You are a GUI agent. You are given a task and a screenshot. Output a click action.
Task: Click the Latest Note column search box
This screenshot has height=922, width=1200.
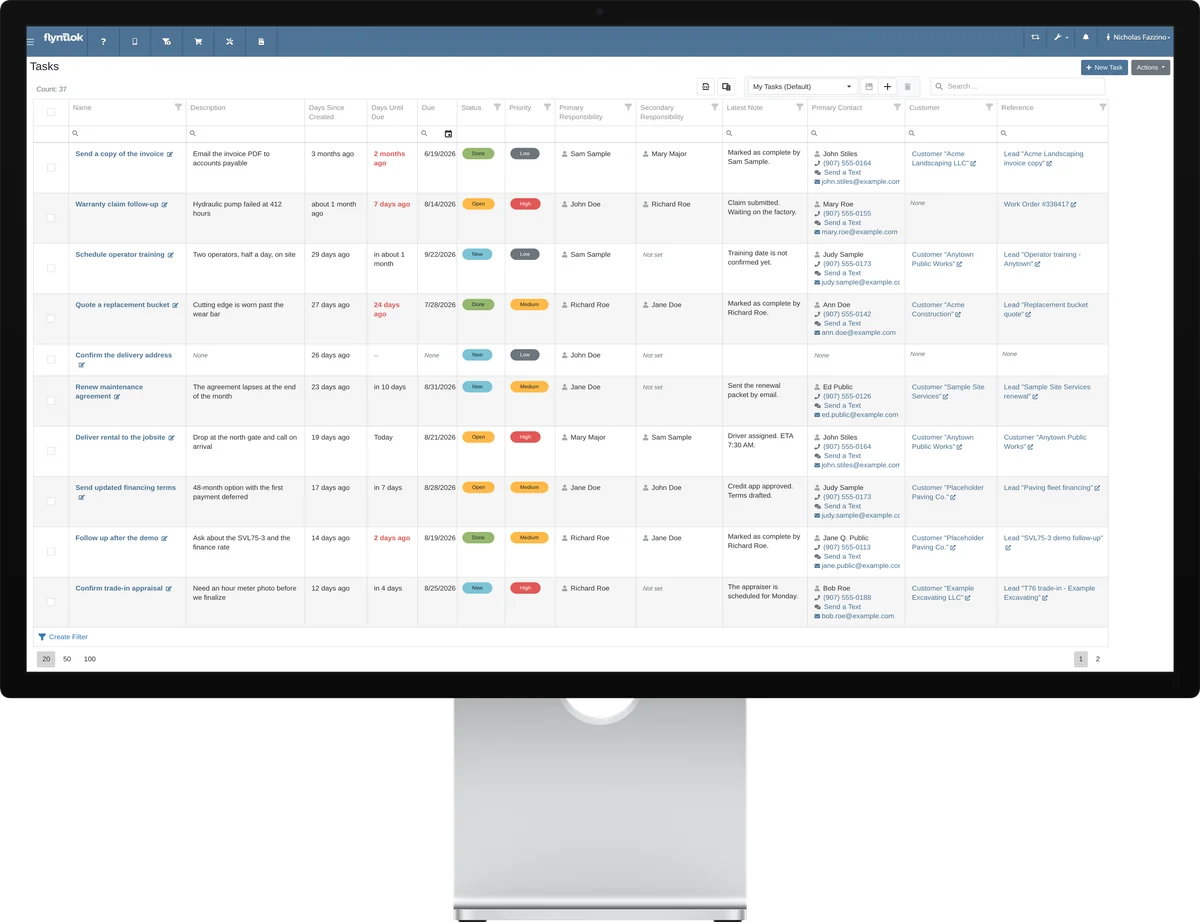[x=764, y=133]
